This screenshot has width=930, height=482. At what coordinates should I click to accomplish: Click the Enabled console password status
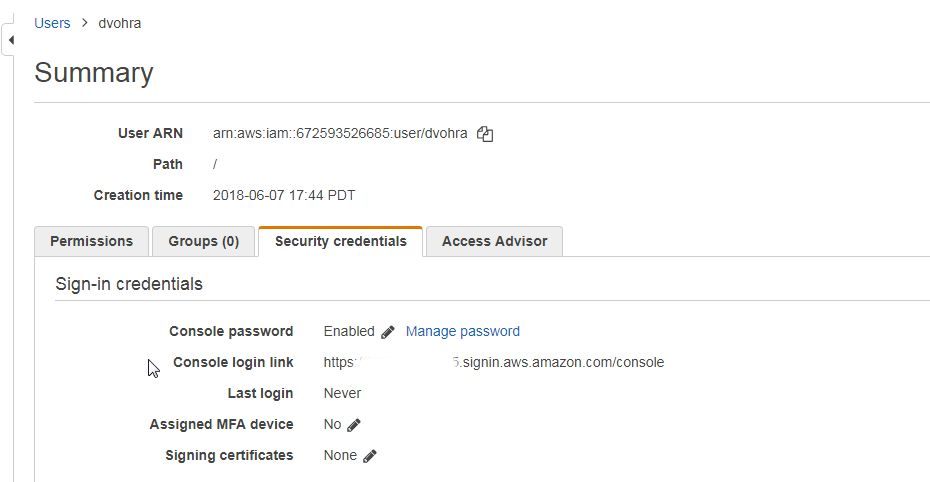349,331
